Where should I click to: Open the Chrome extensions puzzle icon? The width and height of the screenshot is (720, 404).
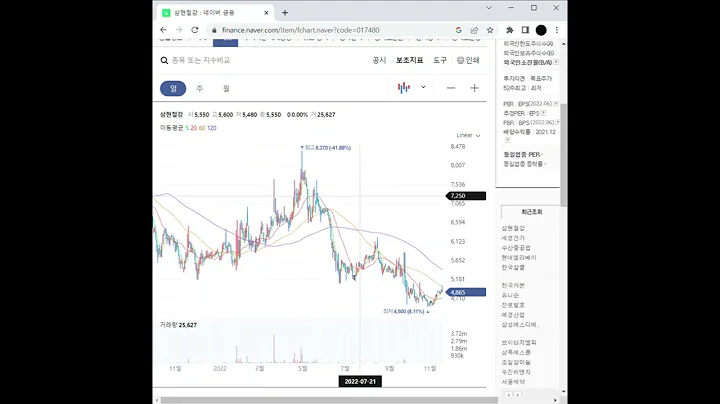pyautogui.click(x=510, y=30)
